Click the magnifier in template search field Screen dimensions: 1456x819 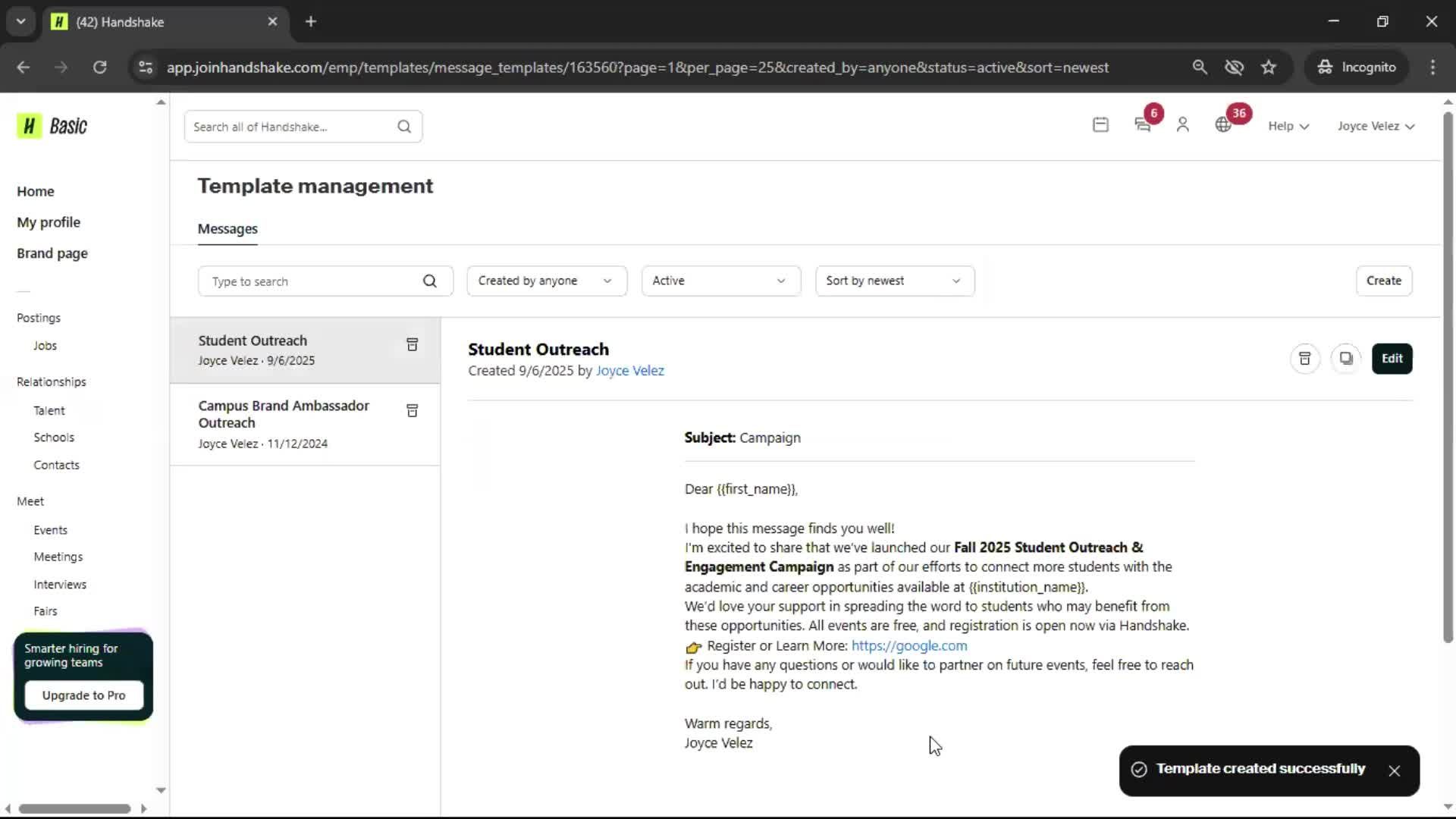pos(430,281)
